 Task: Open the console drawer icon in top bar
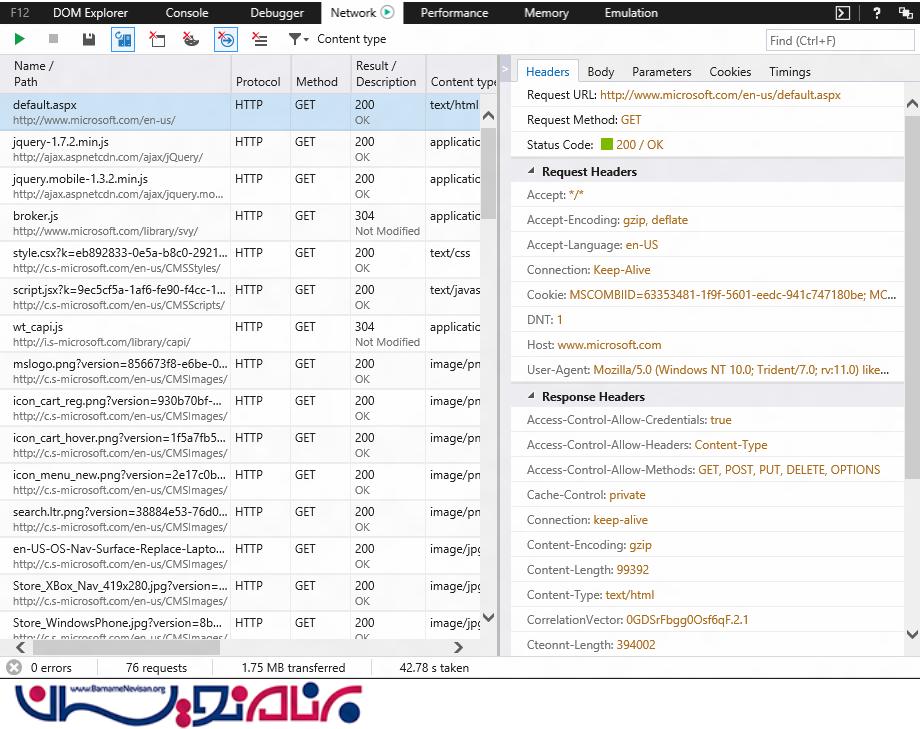point(843,13)
